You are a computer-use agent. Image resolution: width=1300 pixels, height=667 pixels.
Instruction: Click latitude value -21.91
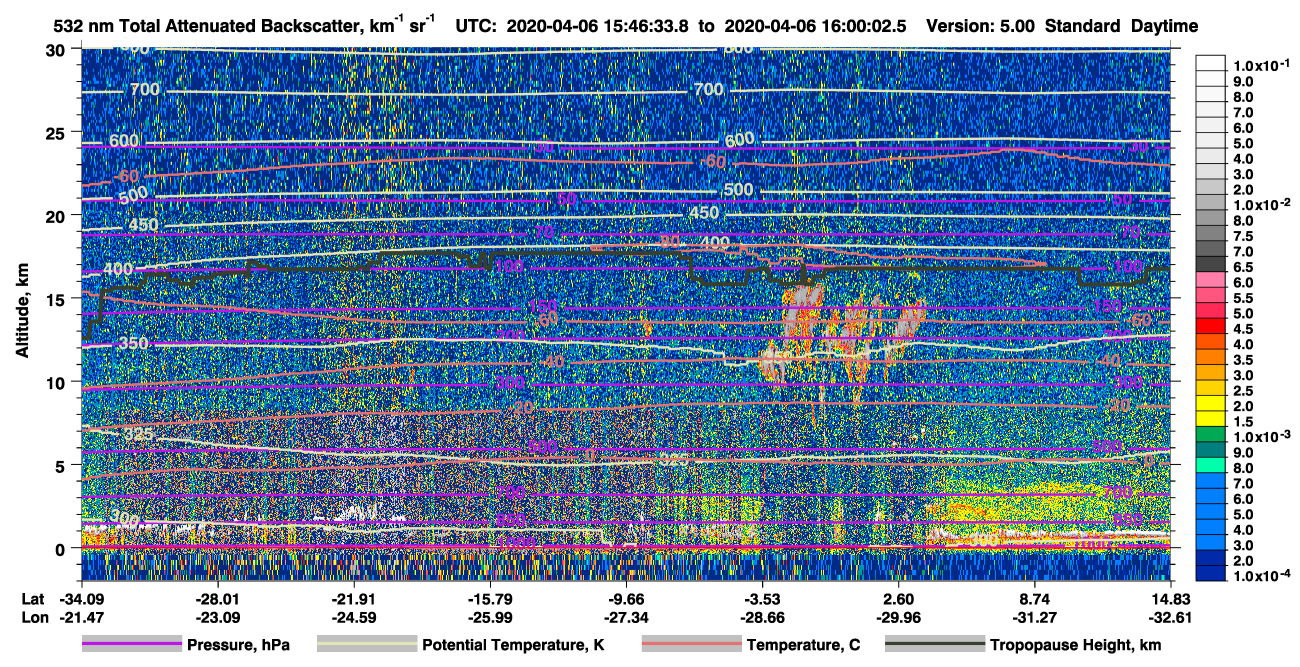pos(353,597)
